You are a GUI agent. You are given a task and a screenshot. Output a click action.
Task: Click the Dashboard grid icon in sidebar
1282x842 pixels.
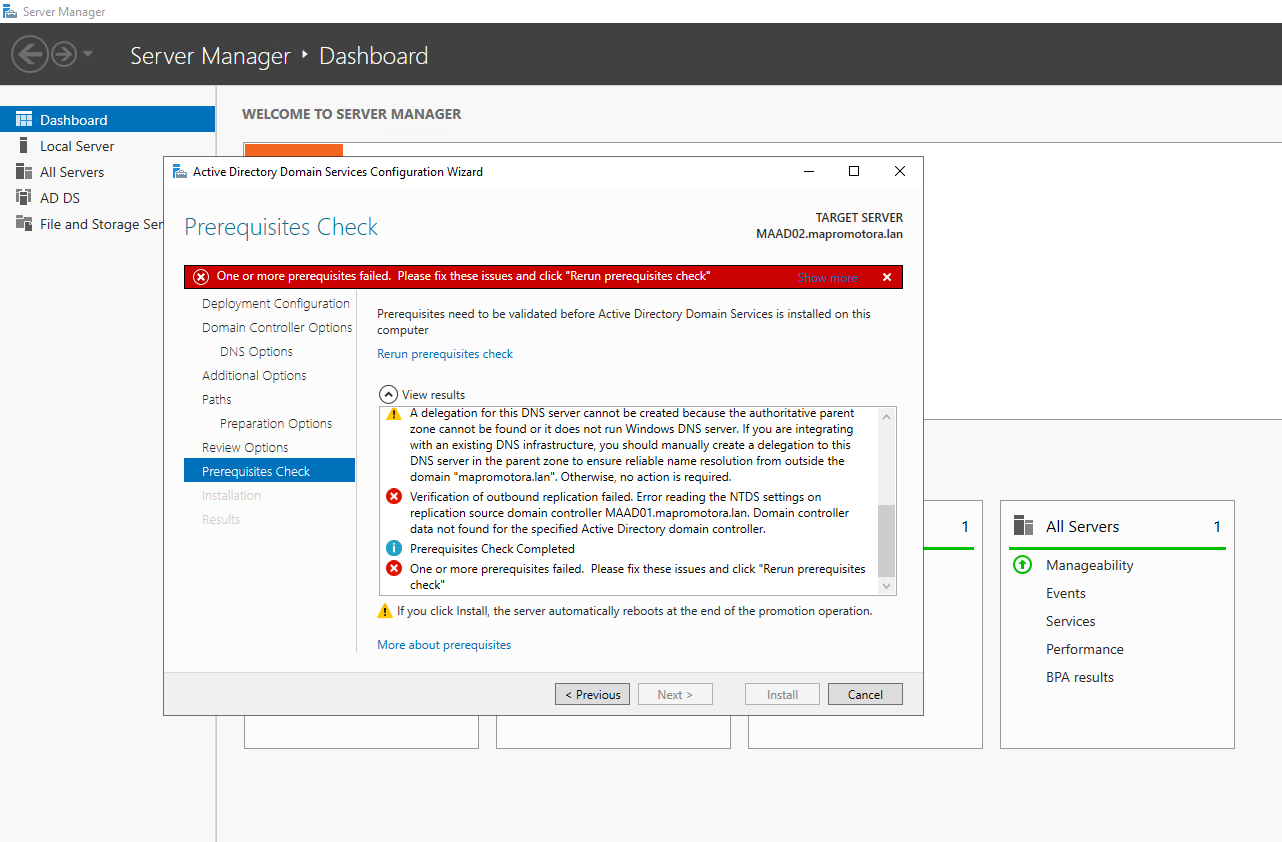click(24, 120)
